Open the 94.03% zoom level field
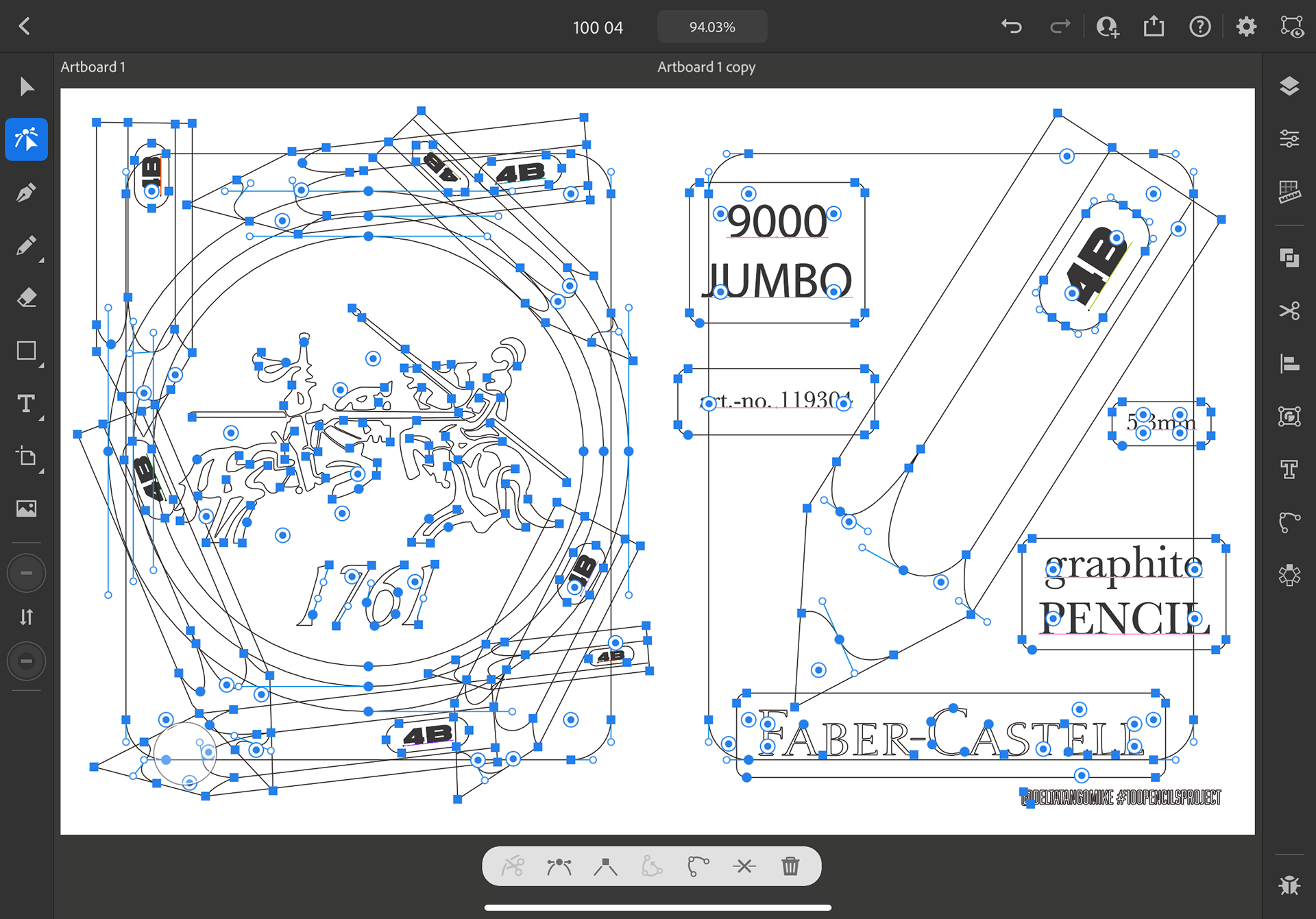Screen dimensions: 1316x919 [x=712, y=27]
